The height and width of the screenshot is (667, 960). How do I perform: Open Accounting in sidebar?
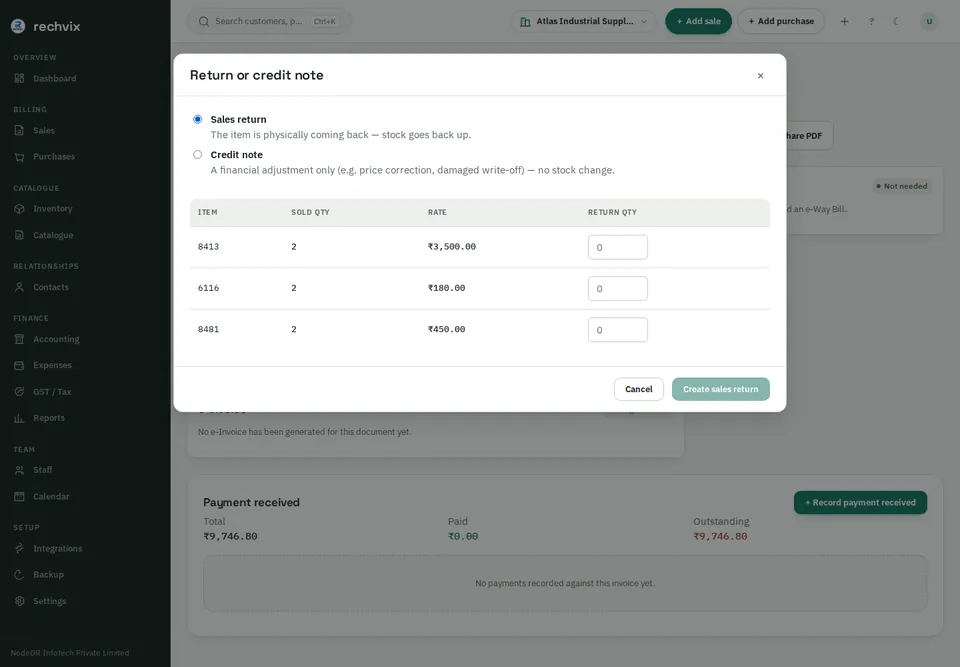click(x=56, y=339)
